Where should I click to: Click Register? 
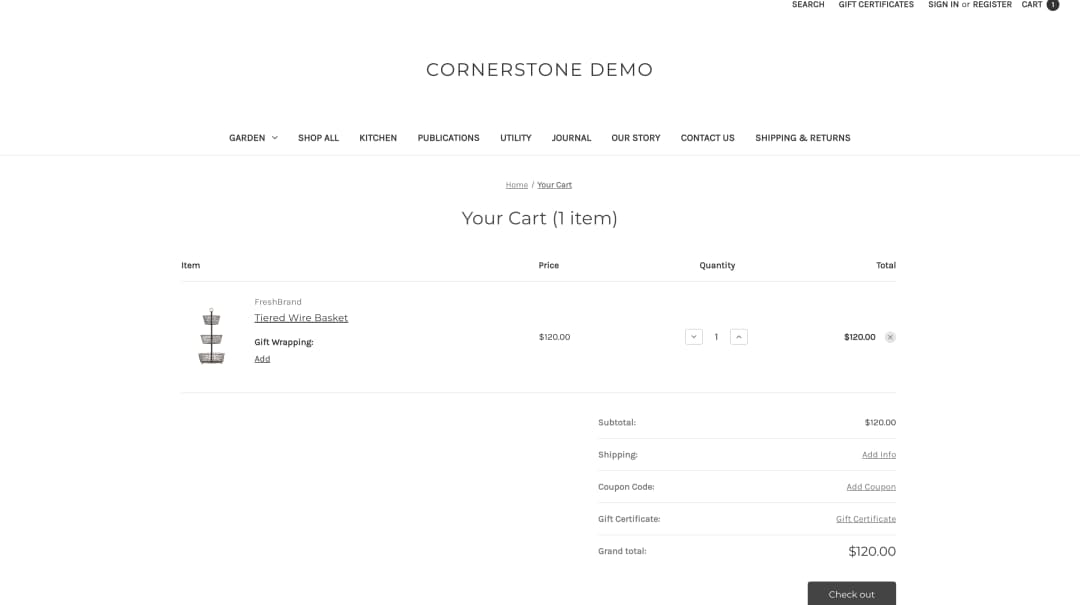click(992, 5)
